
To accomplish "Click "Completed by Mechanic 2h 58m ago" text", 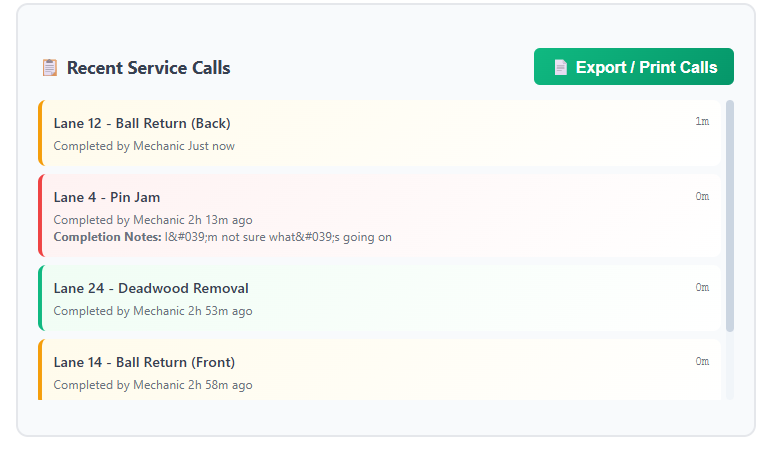I will [152, 385].
